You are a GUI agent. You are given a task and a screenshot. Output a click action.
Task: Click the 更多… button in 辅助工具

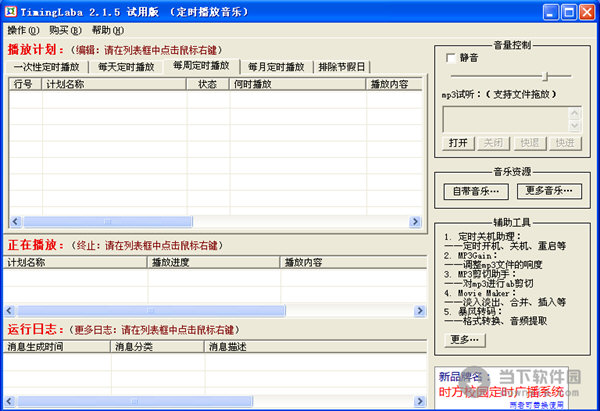point(465,339)
